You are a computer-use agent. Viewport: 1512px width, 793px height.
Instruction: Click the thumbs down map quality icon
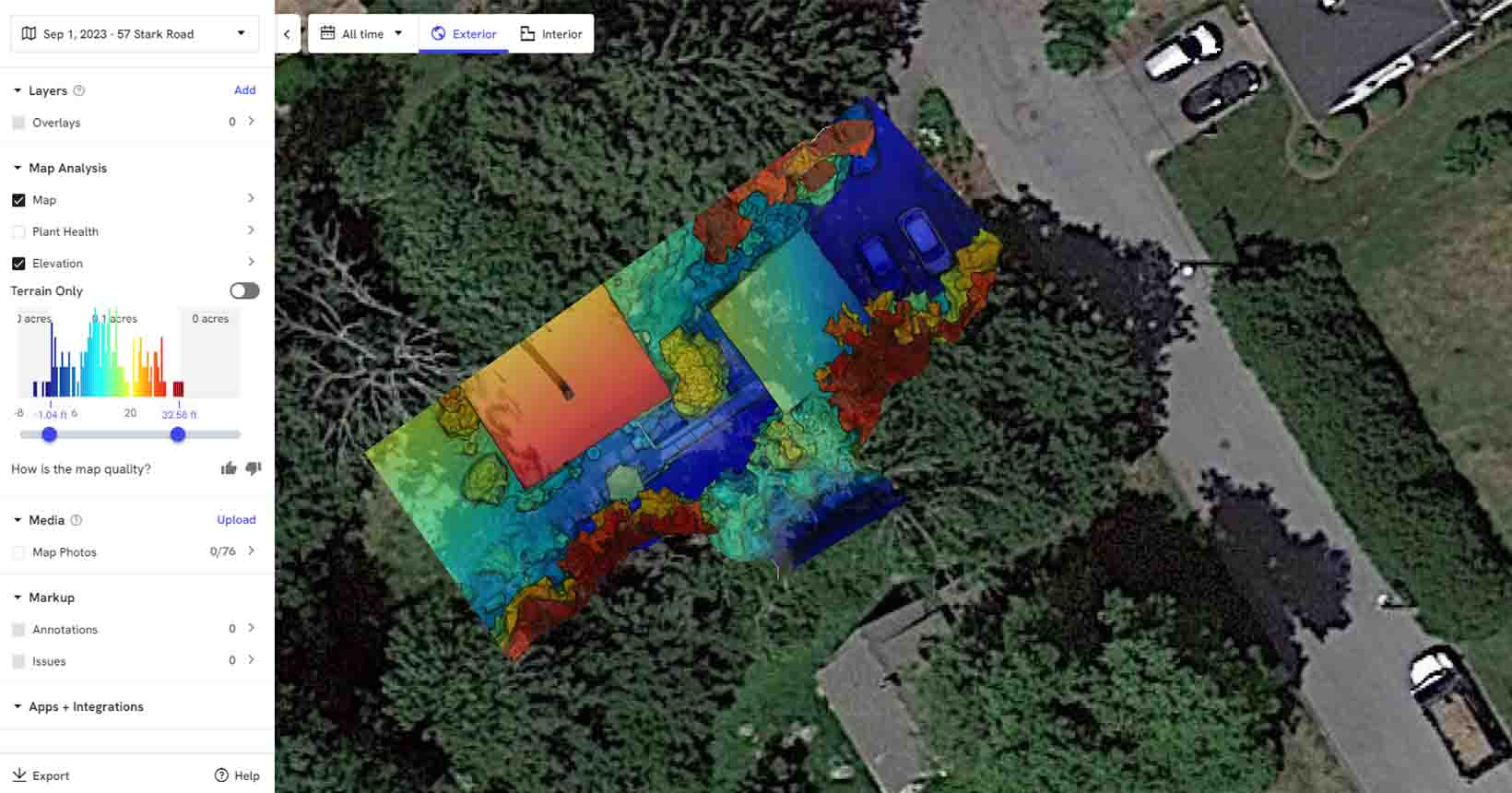[254, 468]
